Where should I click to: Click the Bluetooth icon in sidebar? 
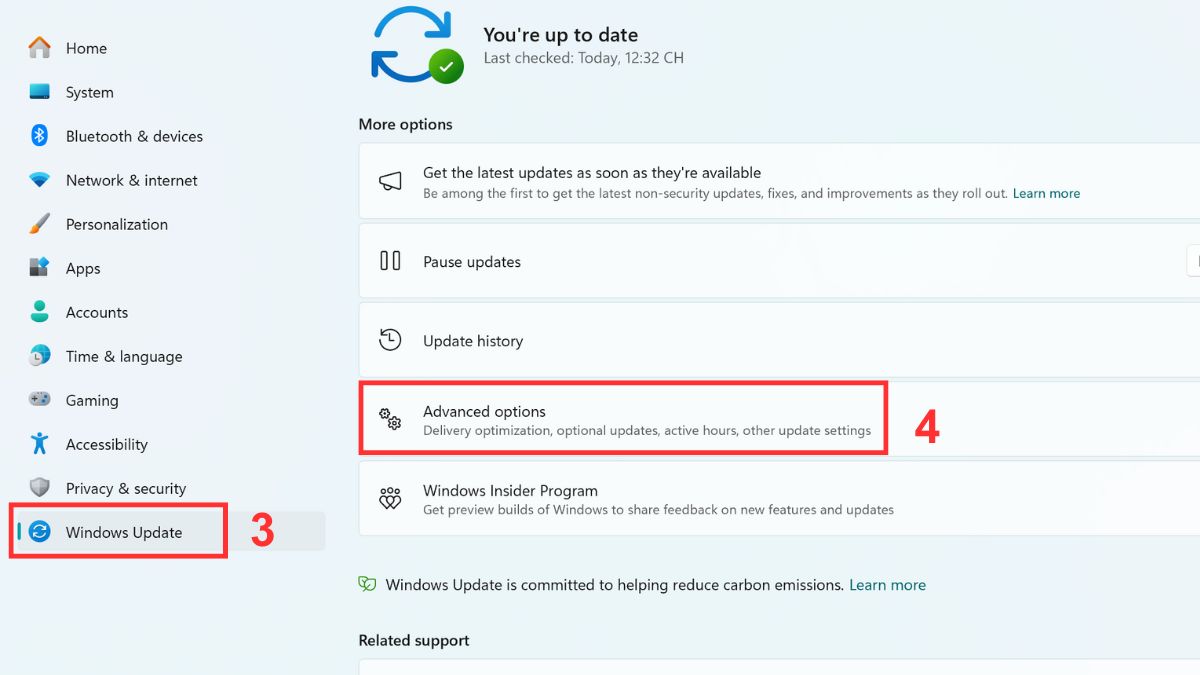(40, 136)
